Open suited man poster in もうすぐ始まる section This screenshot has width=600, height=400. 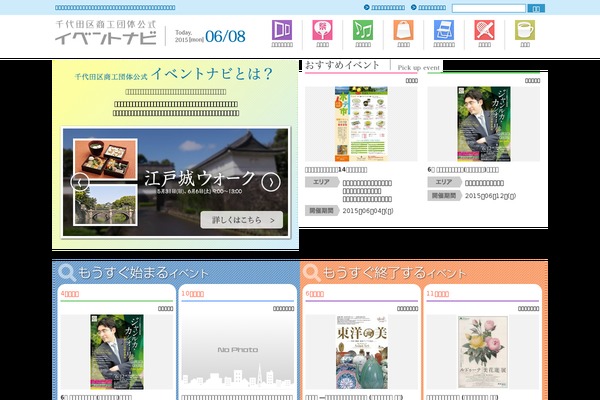(117, 352)
